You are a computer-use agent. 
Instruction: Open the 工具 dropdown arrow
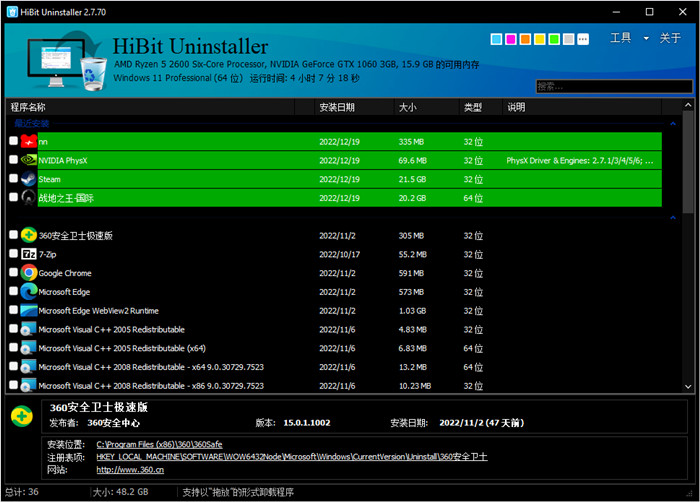pos(646,38)
